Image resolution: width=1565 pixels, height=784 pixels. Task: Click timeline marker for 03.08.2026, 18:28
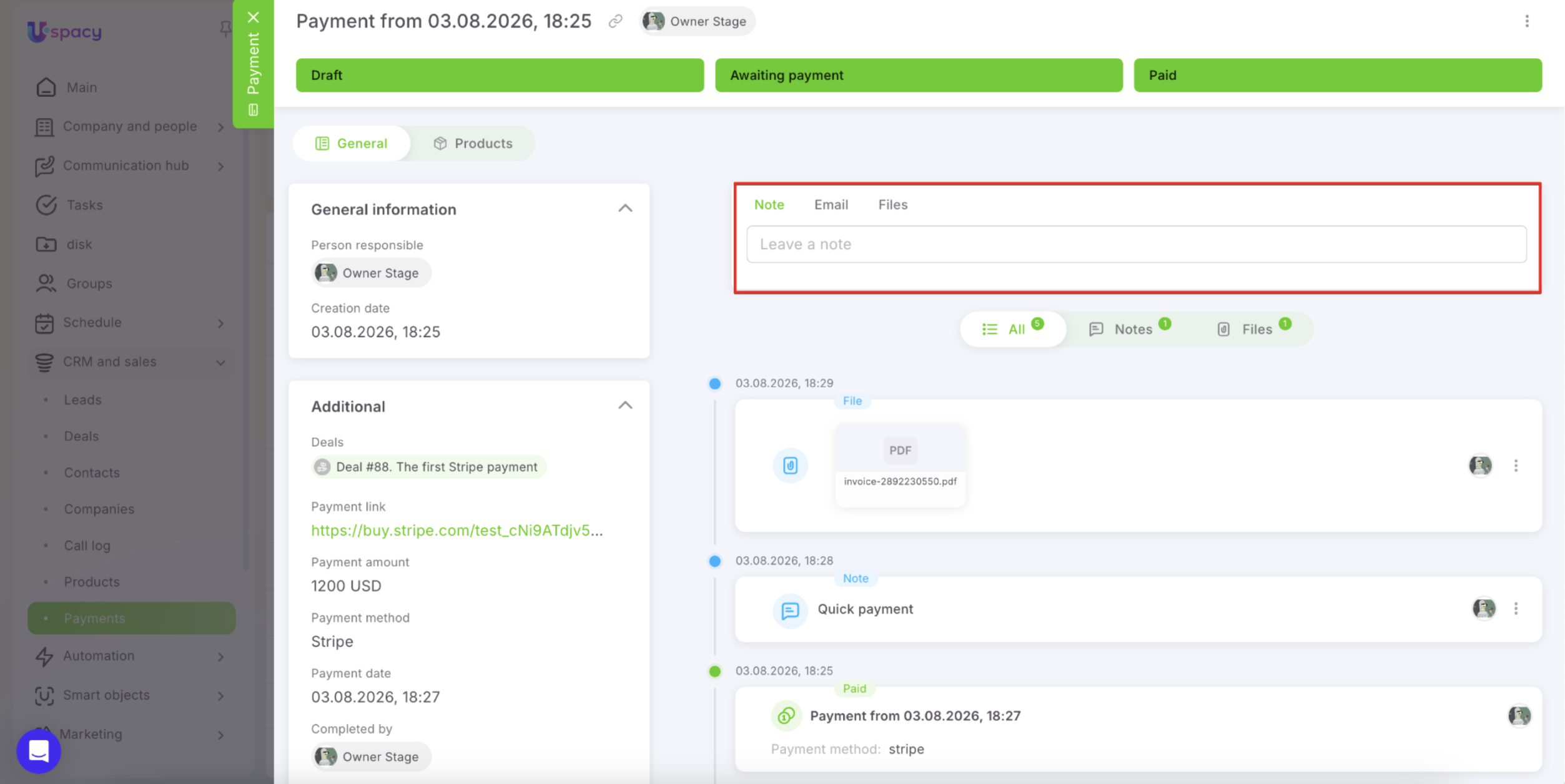point(715,561)
